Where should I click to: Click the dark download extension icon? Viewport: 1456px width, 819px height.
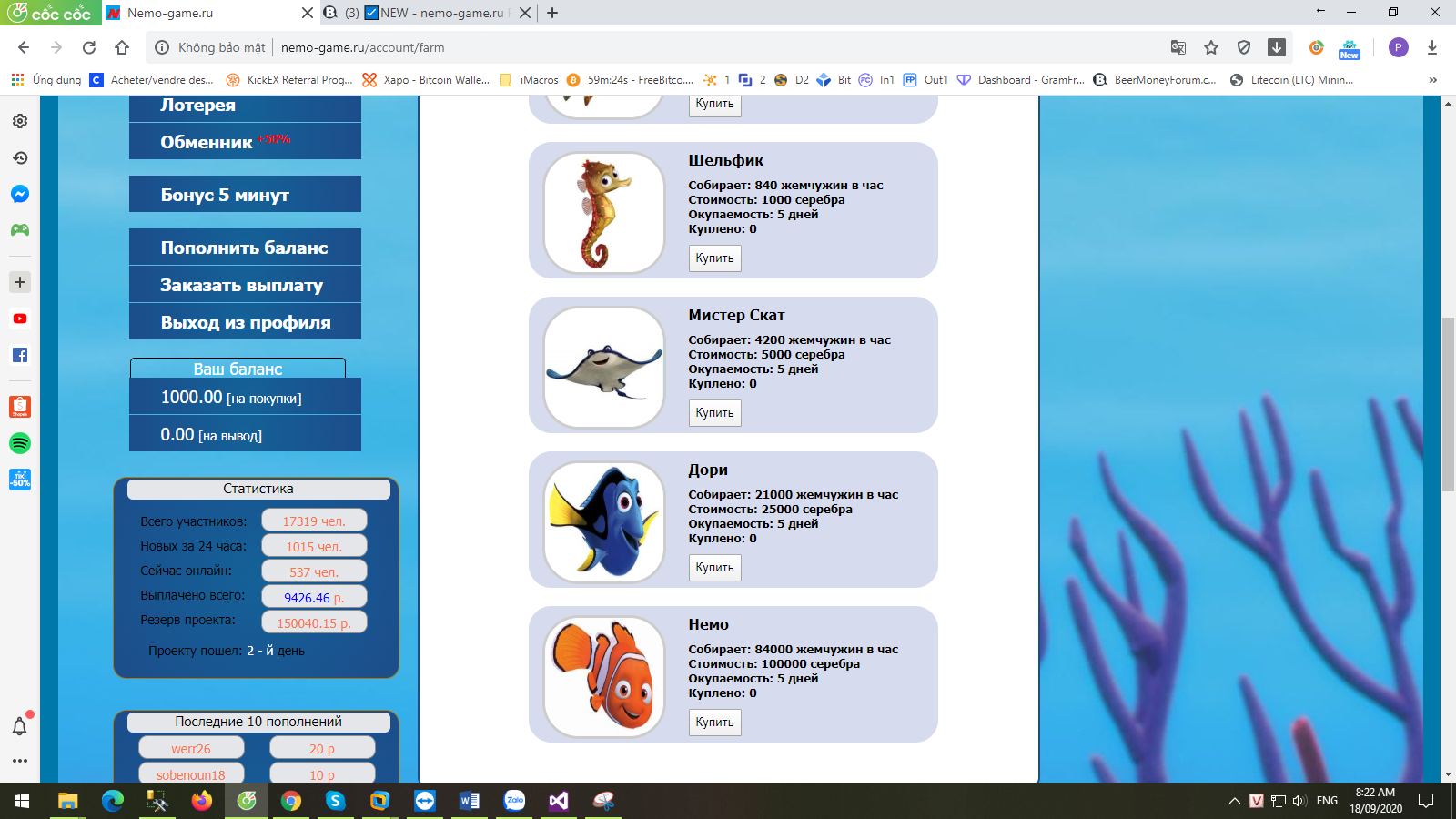[x=1277, y=47]
